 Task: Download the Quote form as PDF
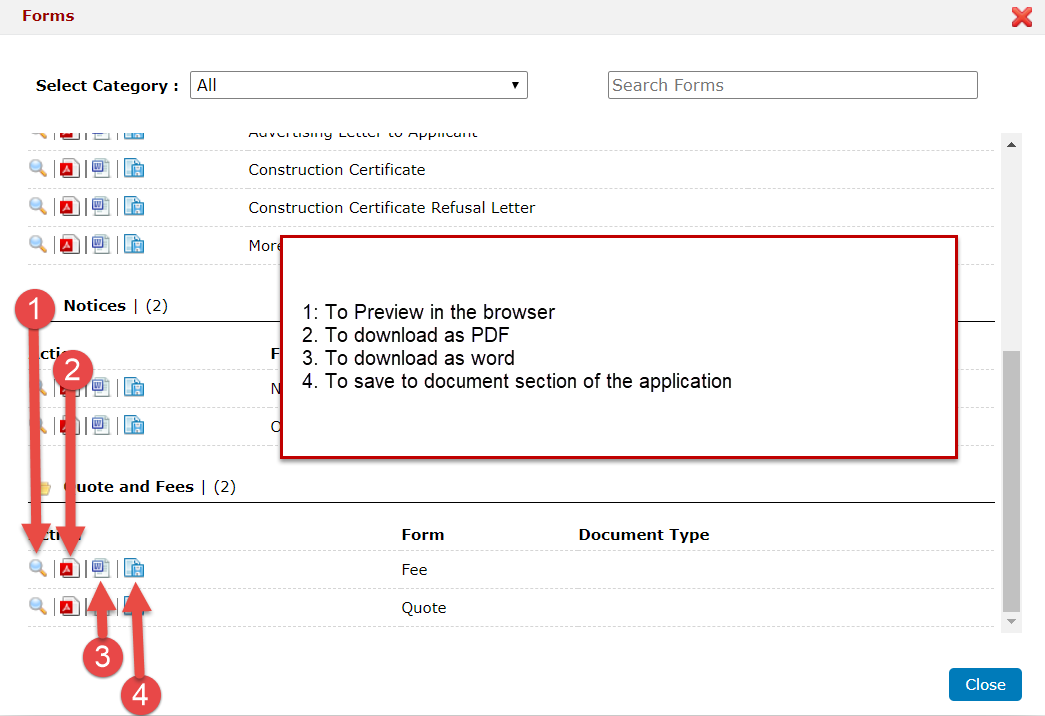point(69,607)
